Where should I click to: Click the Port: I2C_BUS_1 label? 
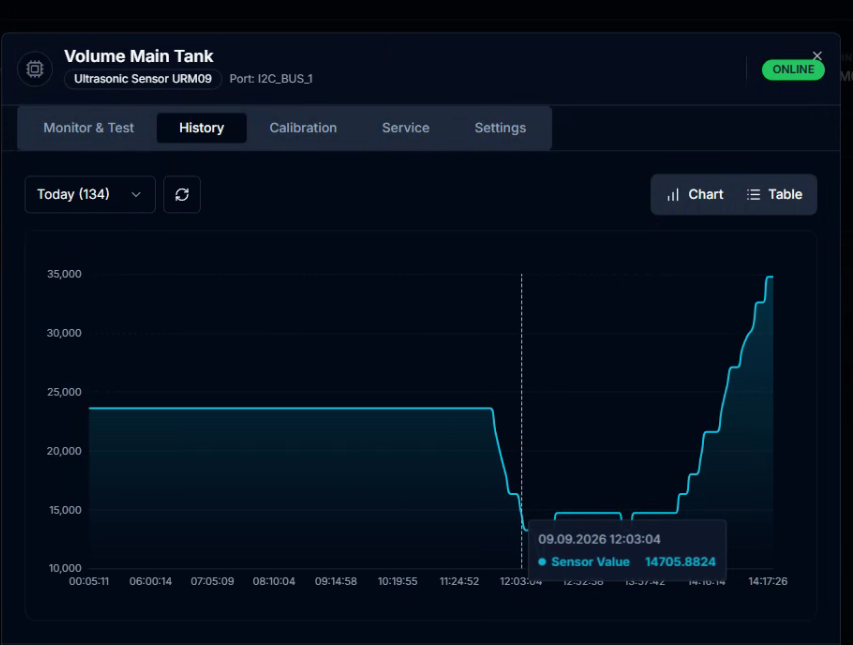pos(271,79)
